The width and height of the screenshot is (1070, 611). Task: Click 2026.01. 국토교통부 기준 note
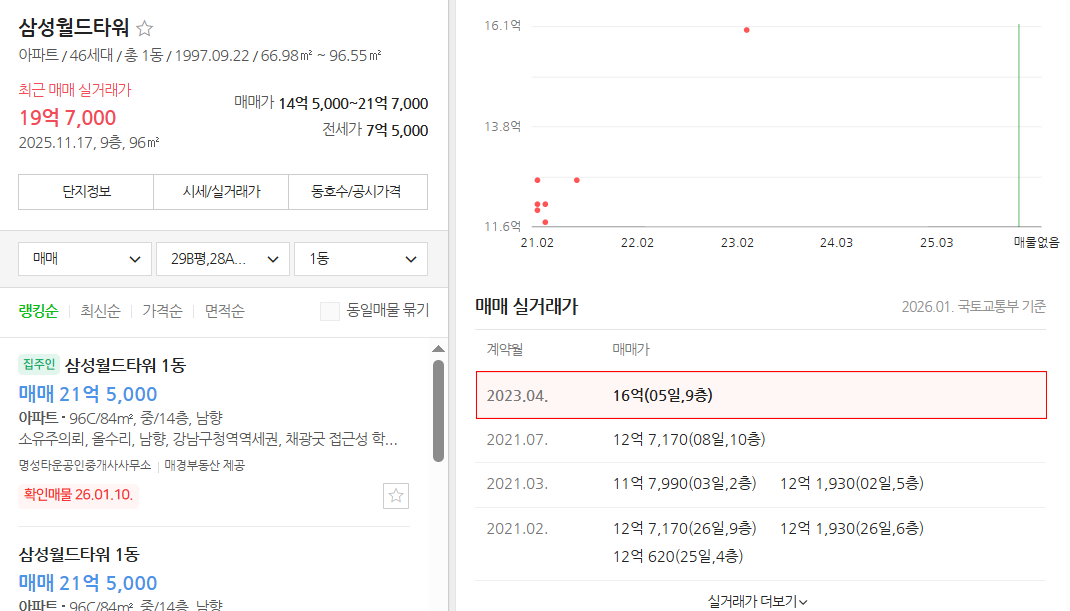point(973,307)
